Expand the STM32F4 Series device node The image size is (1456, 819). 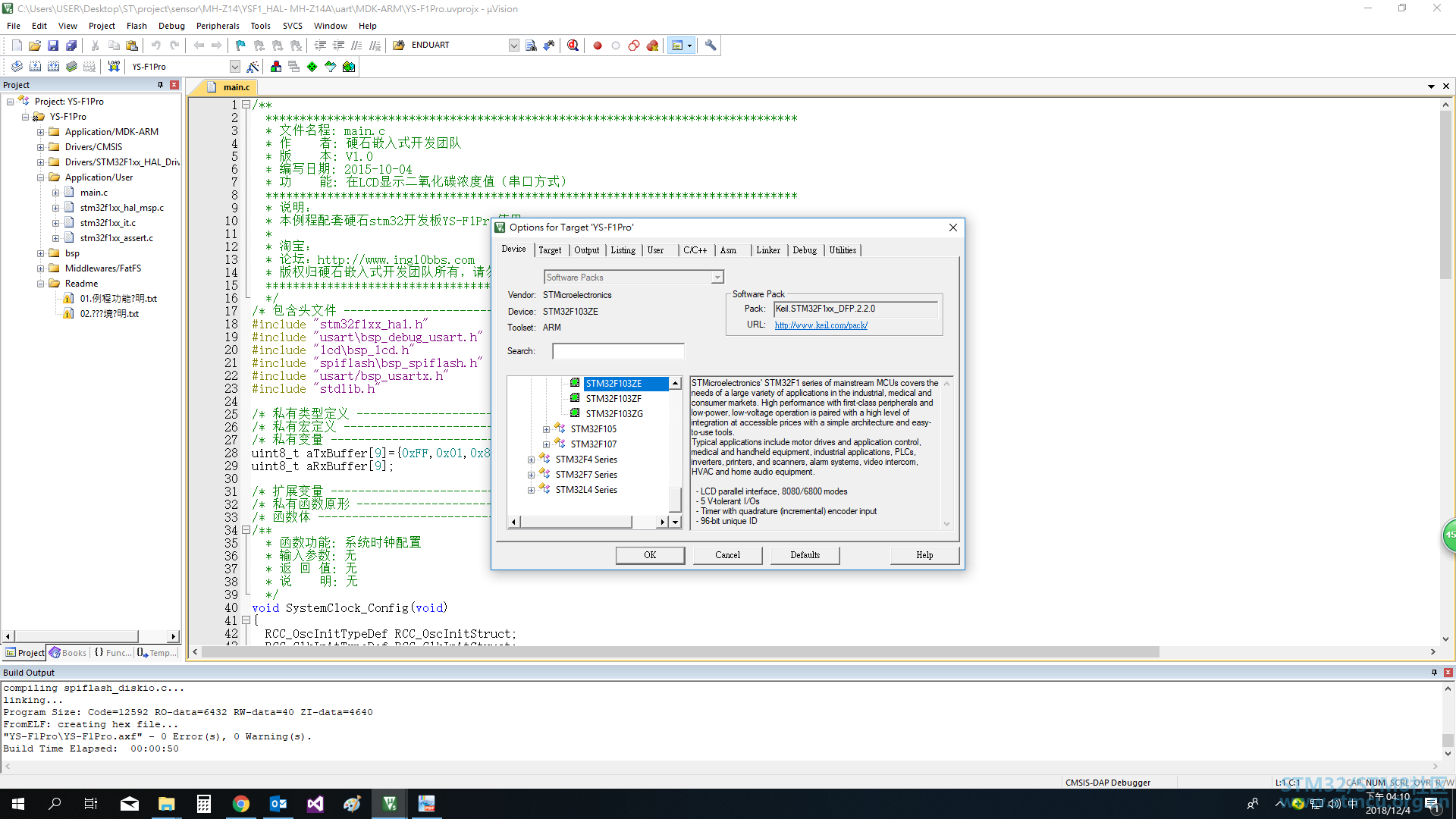[x=531, y=460]
